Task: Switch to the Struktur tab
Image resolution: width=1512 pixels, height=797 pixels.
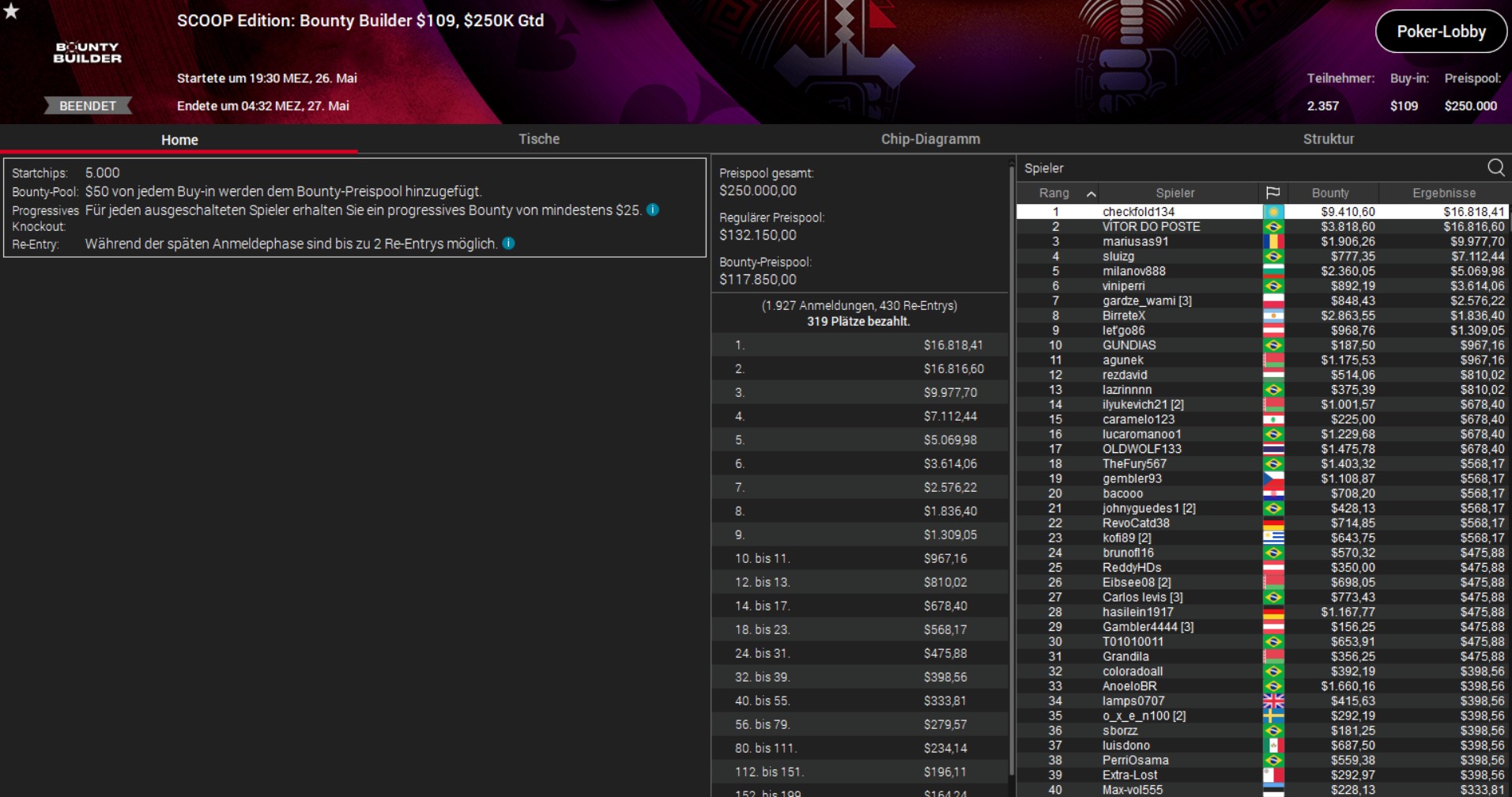Action: point(1329,139)
